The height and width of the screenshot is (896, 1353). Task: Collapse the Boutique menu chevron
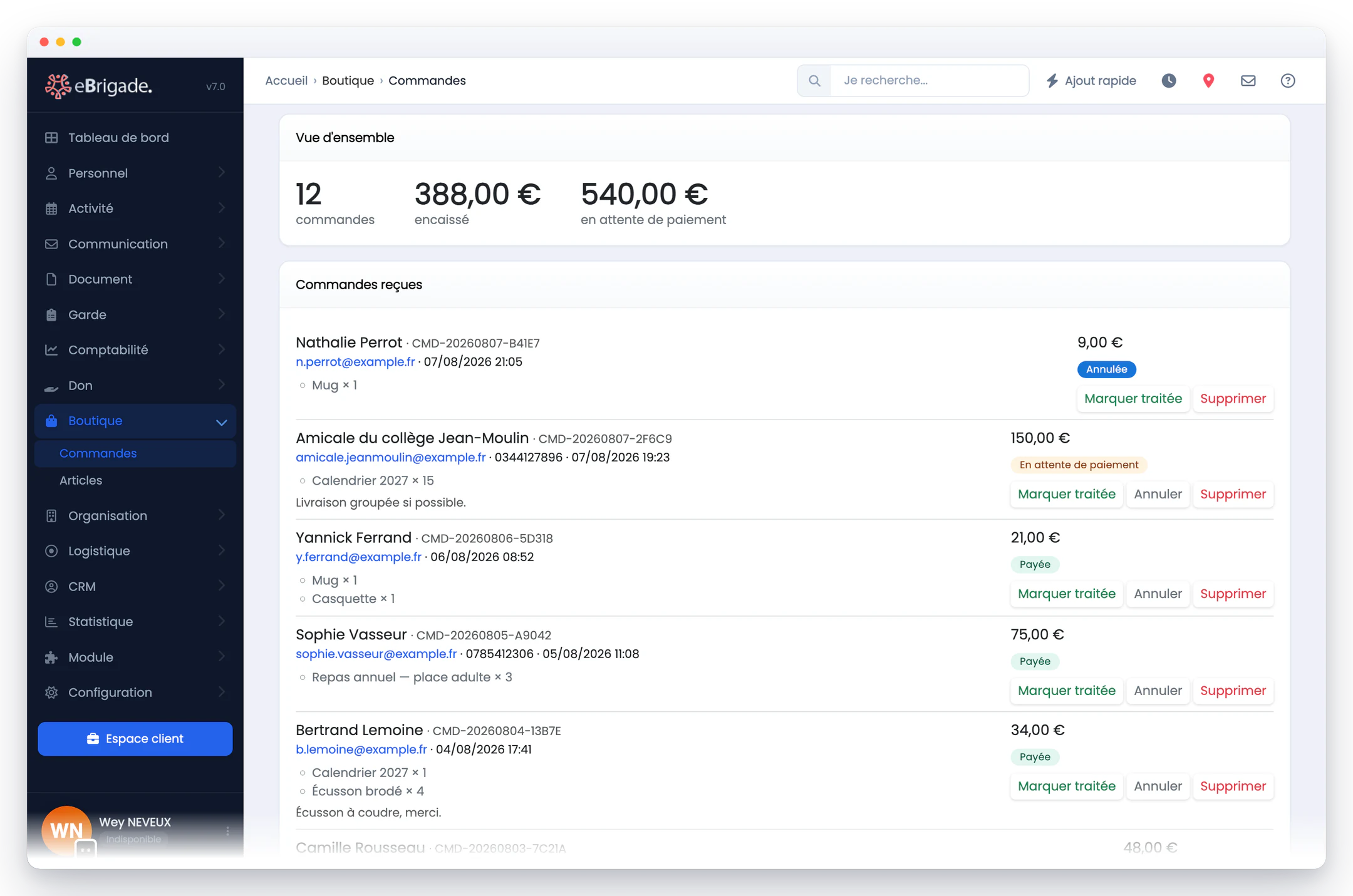point(222,422)
